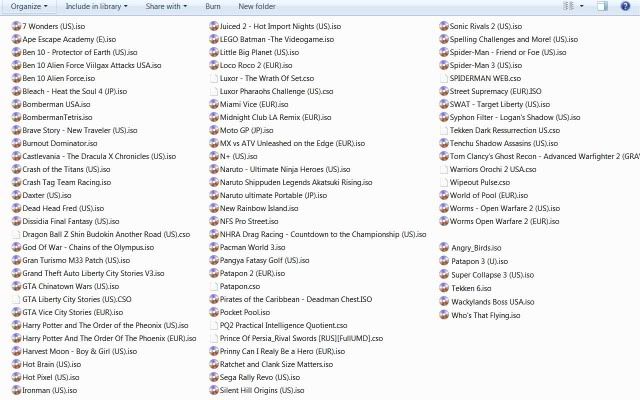Click Tenchu Shadow Assasins (US).iso
Image resolution: width=640 pixels, height=400 pixels.
click(x=504, y=143)
